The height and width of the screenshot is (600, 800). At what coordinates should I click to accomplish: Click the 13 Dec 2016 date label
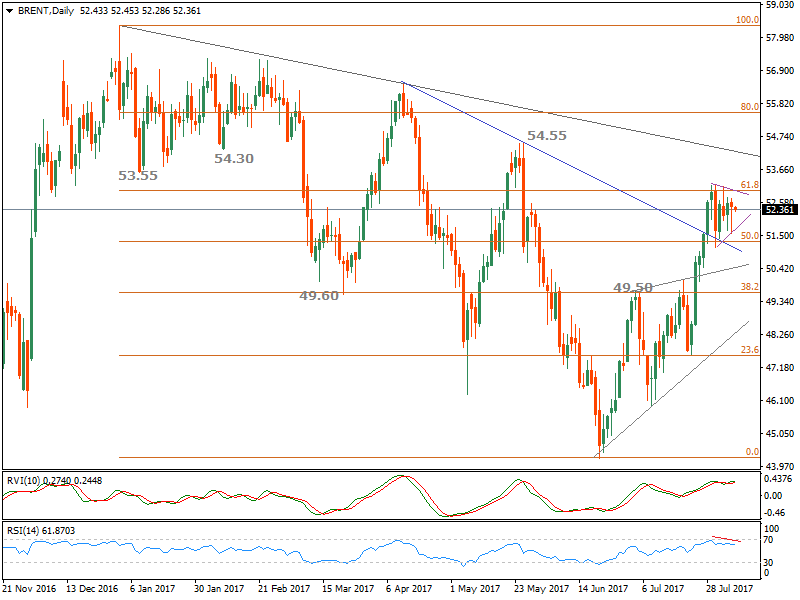tap(92, 588)
